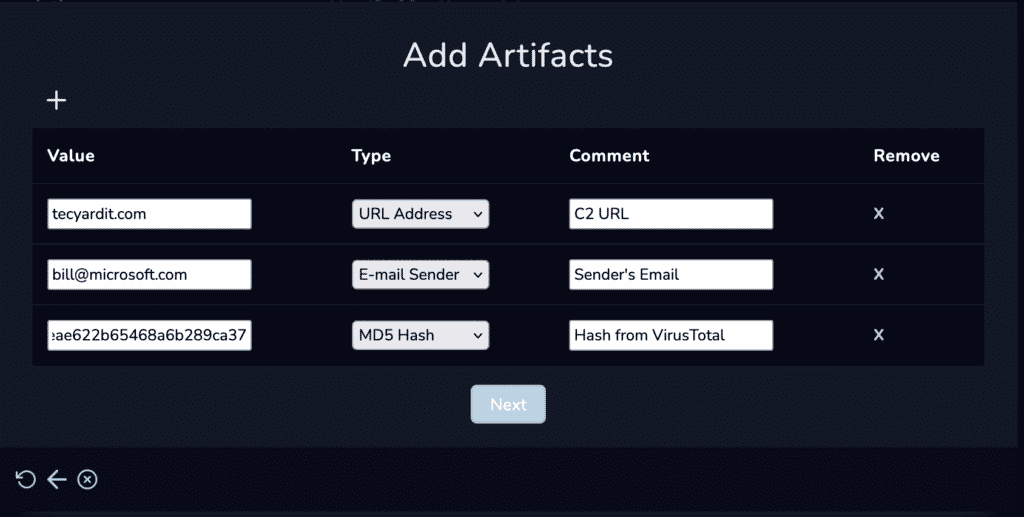Click the Comment column header
Viewport: 1024px width, 517px height.
coord(609,155)
